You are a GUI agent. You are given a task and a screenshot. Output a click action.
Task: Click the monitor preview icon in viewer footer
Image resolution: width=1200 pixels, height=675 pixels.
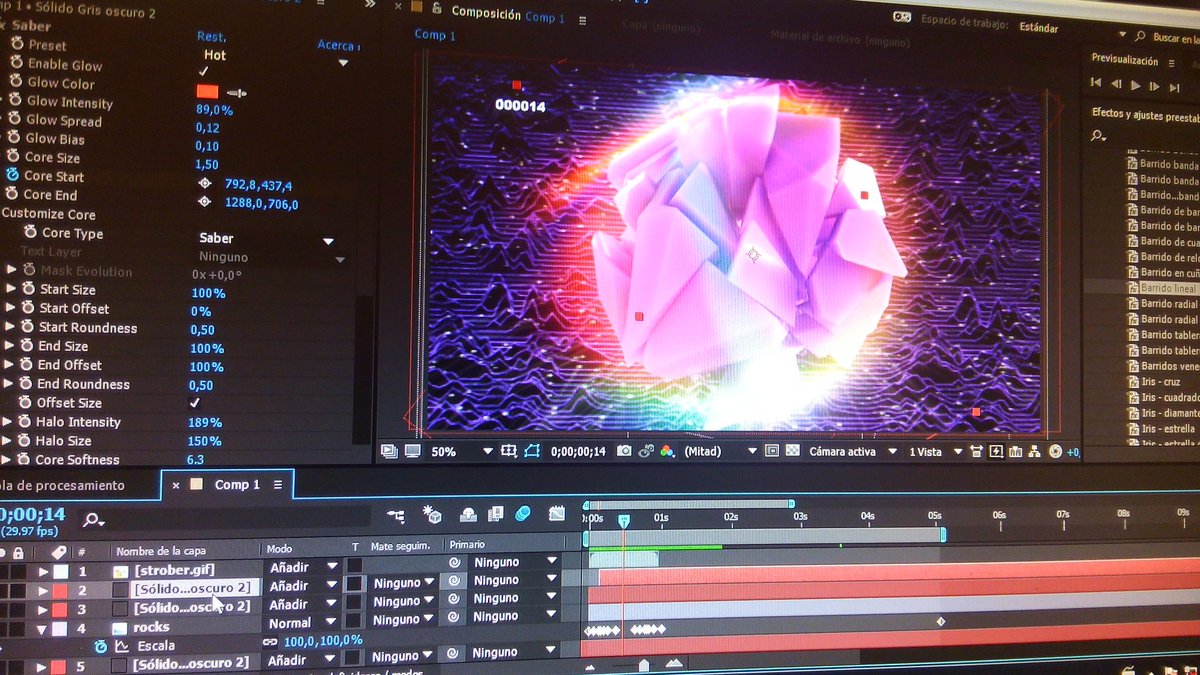[x=412, y=452]
